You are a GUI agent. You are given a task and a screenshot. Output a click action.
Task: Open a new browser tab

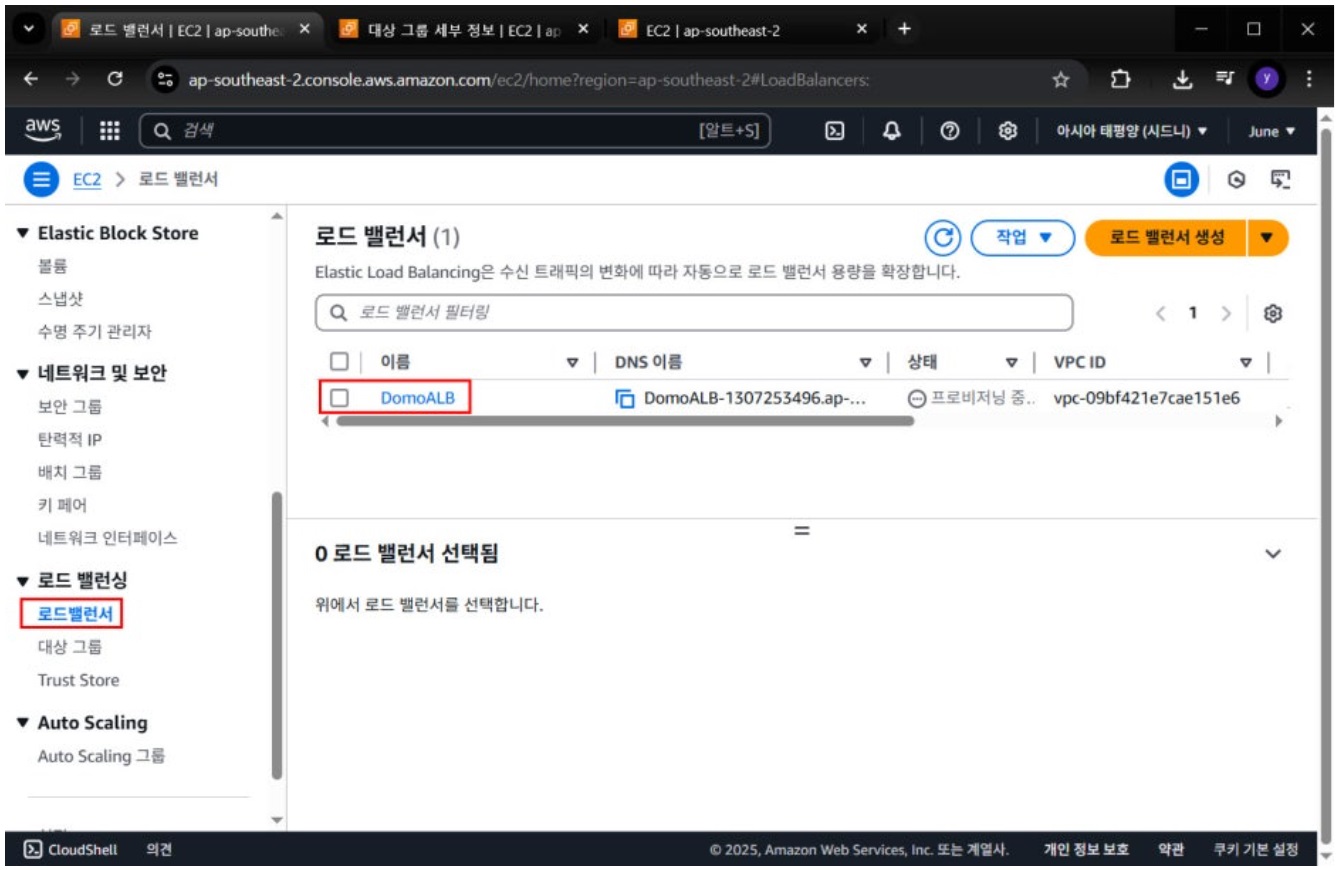pos(905,29)
